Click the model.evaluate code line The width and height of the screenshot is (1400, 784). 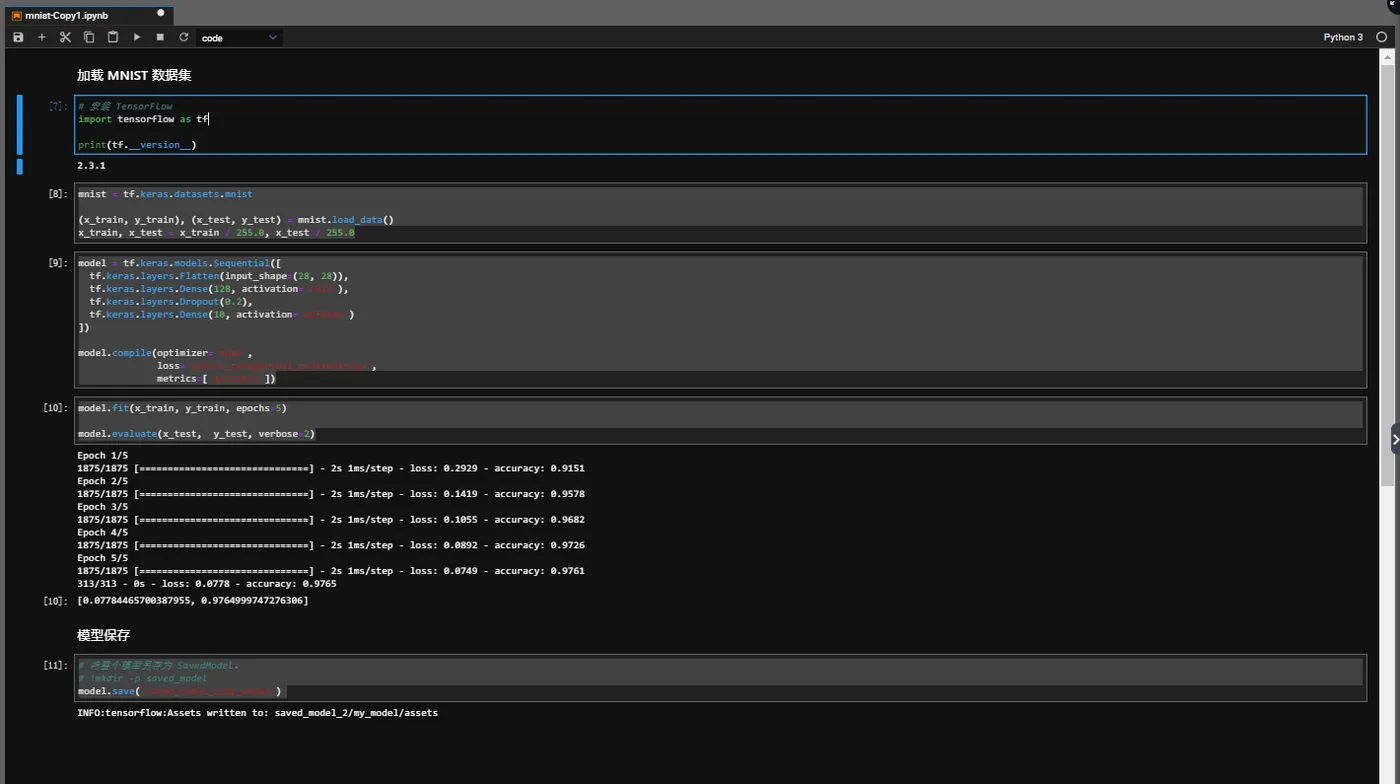pos(196,434)
